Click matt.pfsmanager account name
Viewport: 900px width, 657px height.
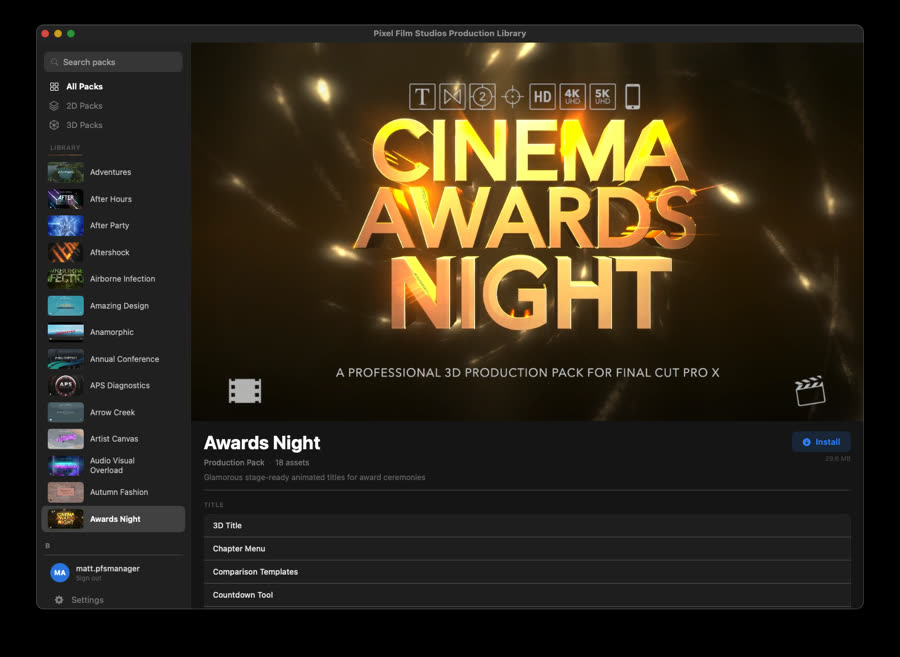(108, 569)
